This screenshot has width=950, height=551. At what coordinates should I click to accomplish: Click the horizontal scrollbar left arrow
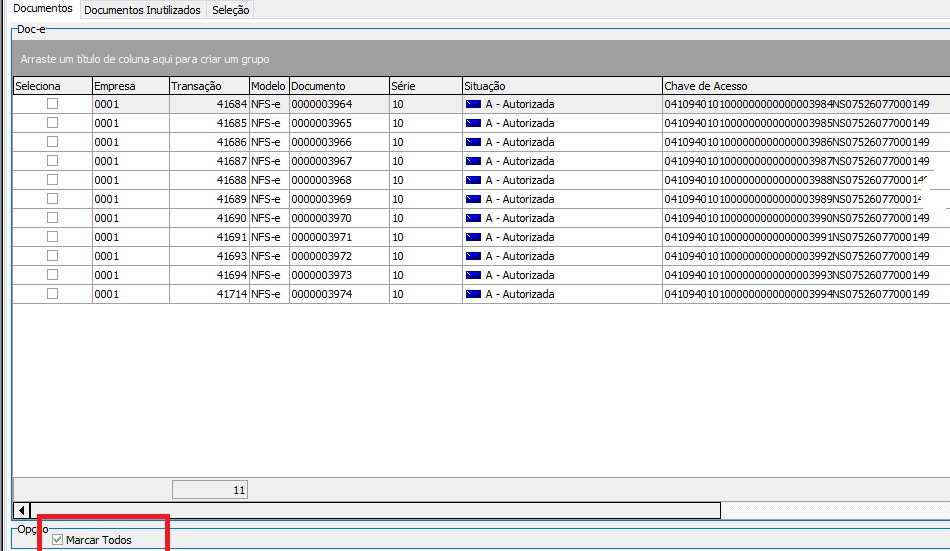pos(22,510)
